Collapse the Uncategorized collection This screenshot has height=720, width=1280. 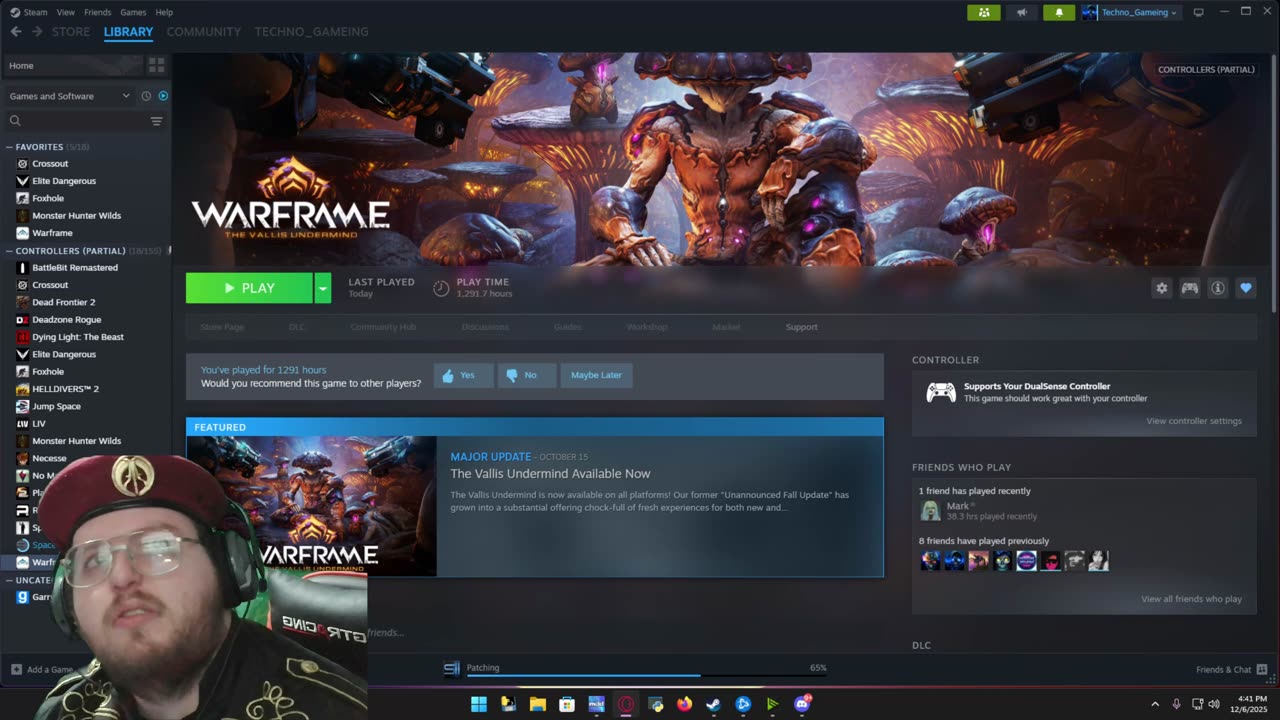10,580
